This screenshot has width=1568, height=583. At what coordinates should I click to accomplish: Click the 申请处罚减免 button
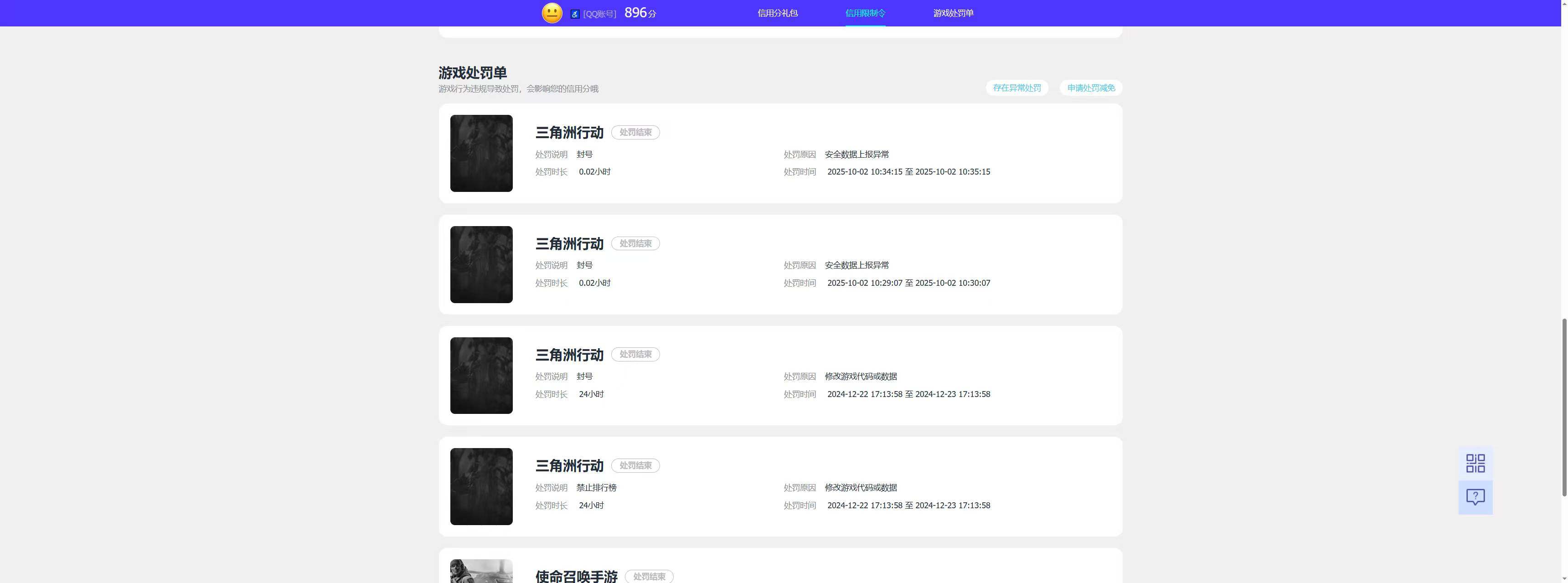tap(1091, 88)
